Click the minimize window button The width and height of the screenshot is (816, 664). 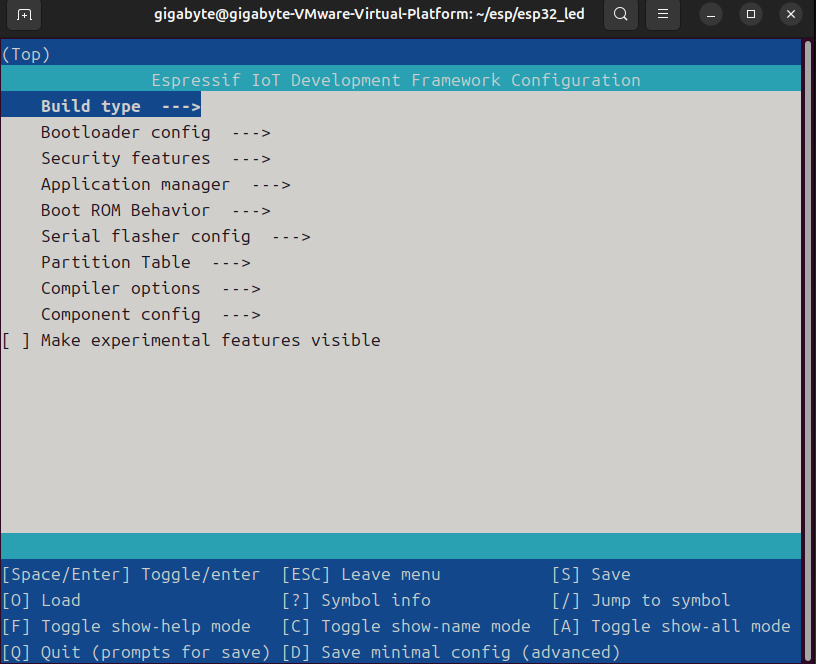pos(710,15)
